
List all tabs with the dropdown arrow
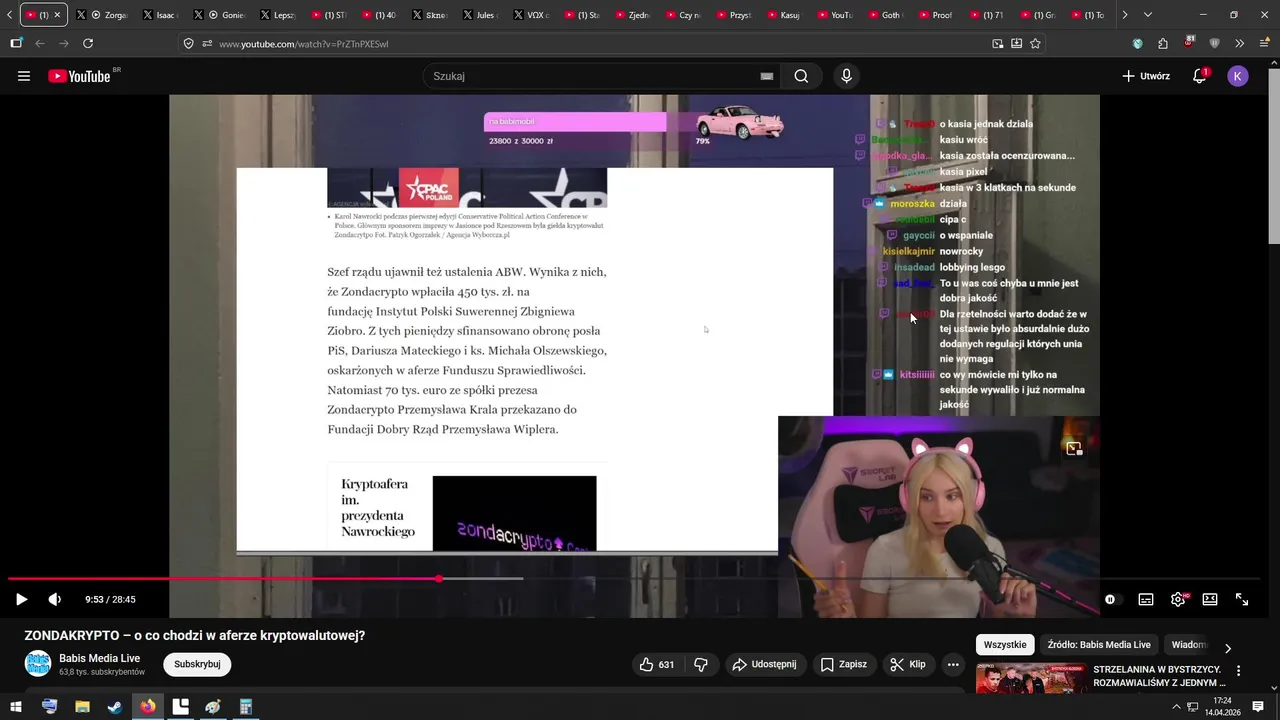coord(1147,15)
